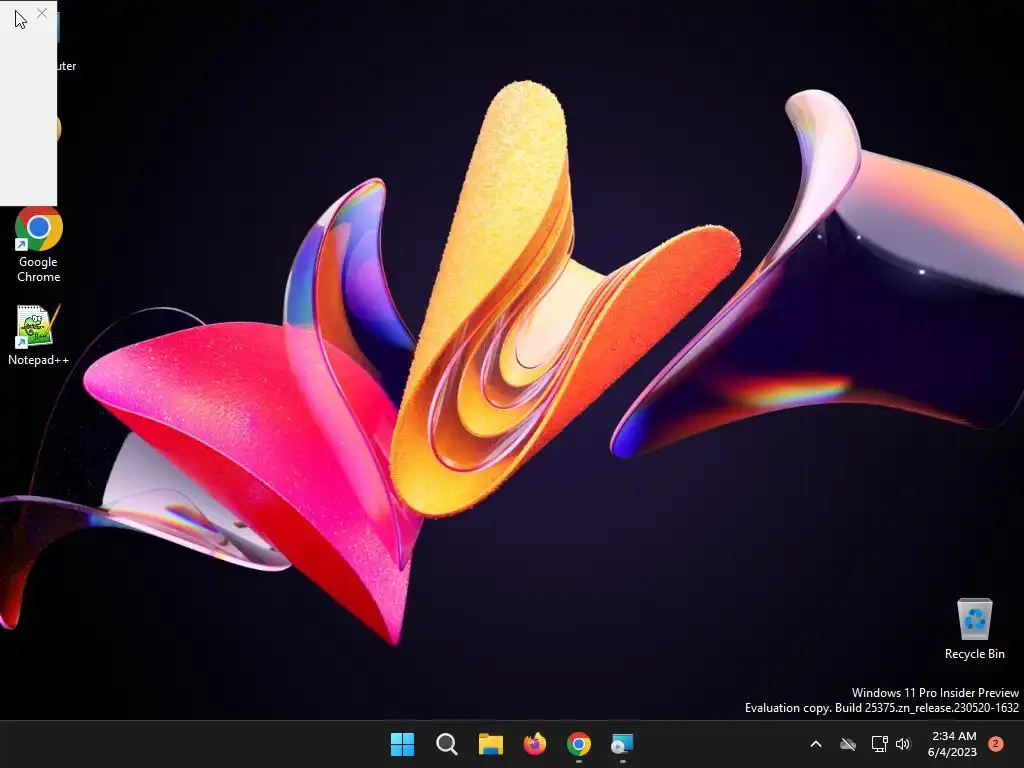Image resolution: width=1024 pixels, height=768 pixels.
Task: Close the white panel with its X
Action: pos(42,13)
